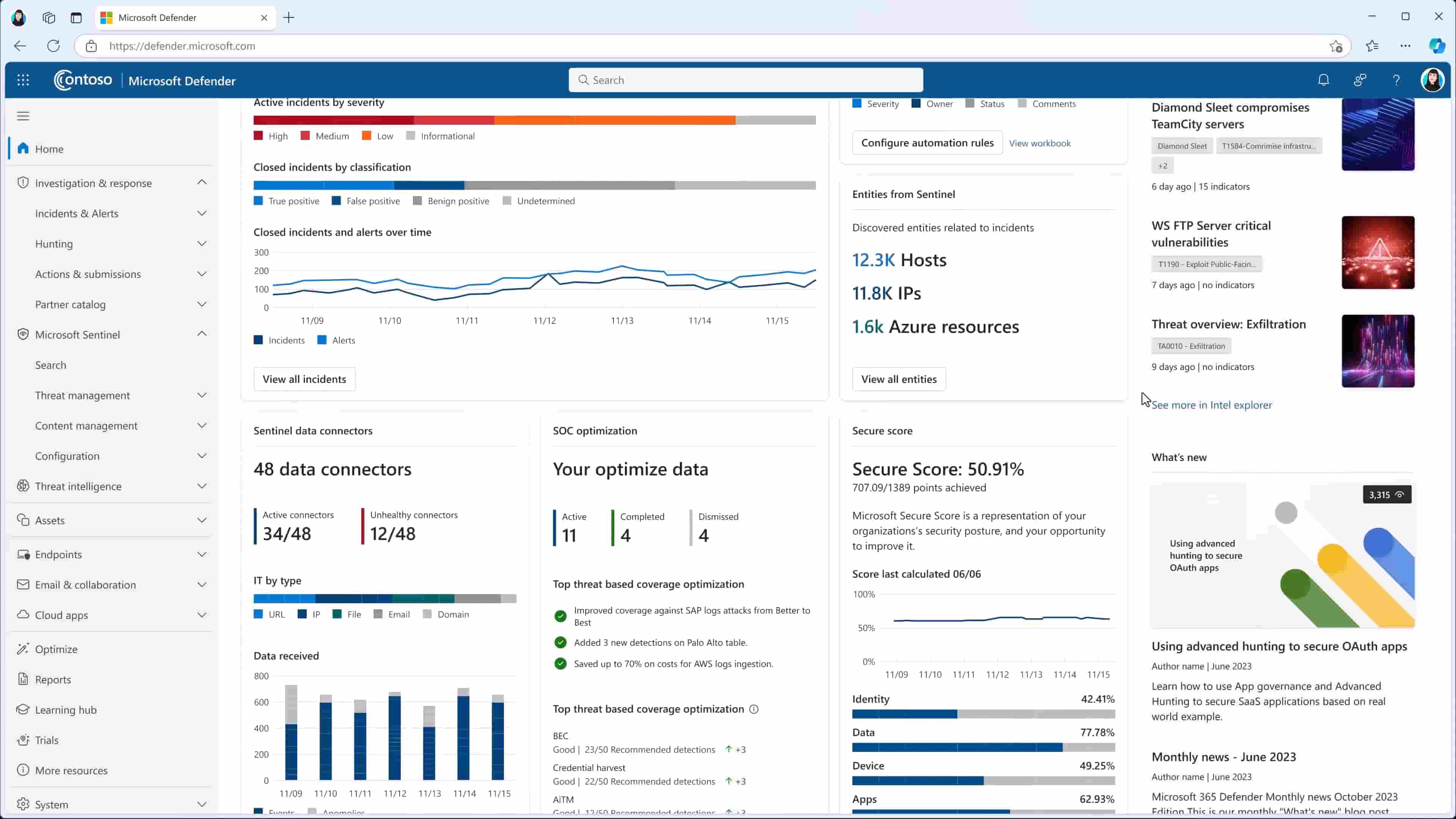Click the Defender search box
Viewport: 1456px width, 819px height.
(x=745, y=80)
